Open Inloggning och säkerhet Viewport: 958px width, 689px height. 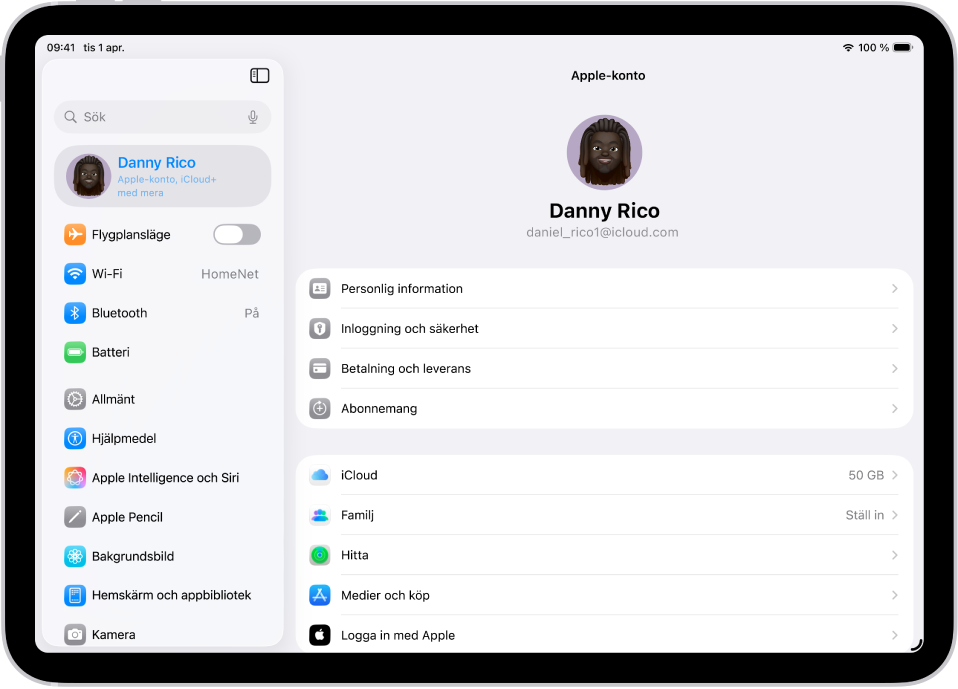[x=604, y=328]
